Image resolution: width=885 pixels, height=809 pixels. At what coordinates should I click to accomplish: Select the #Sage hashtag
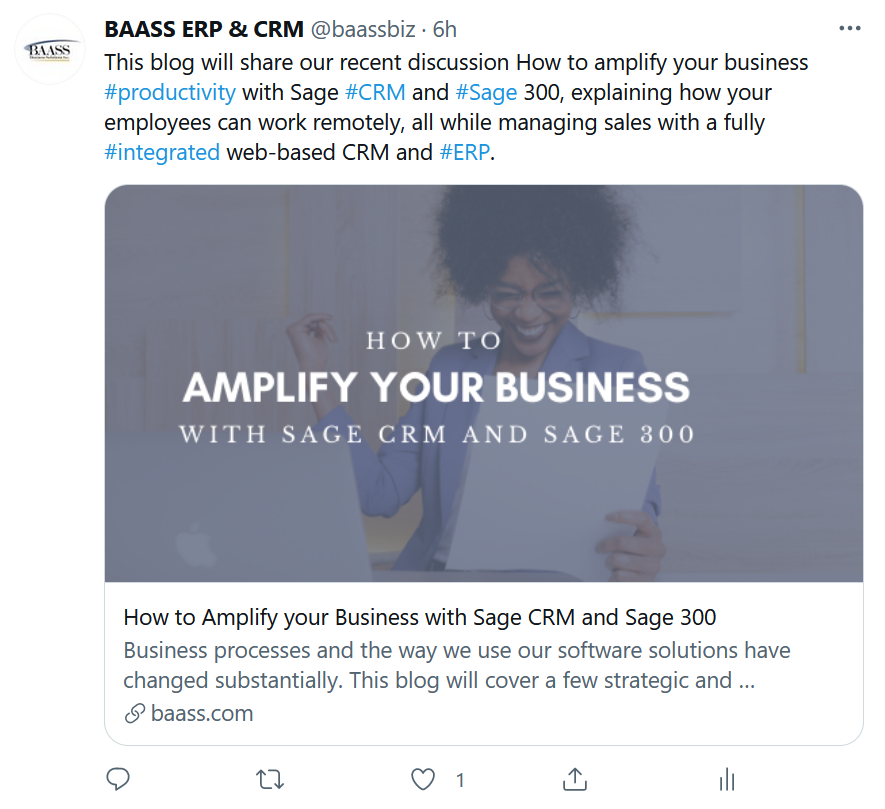coord(486,93)
